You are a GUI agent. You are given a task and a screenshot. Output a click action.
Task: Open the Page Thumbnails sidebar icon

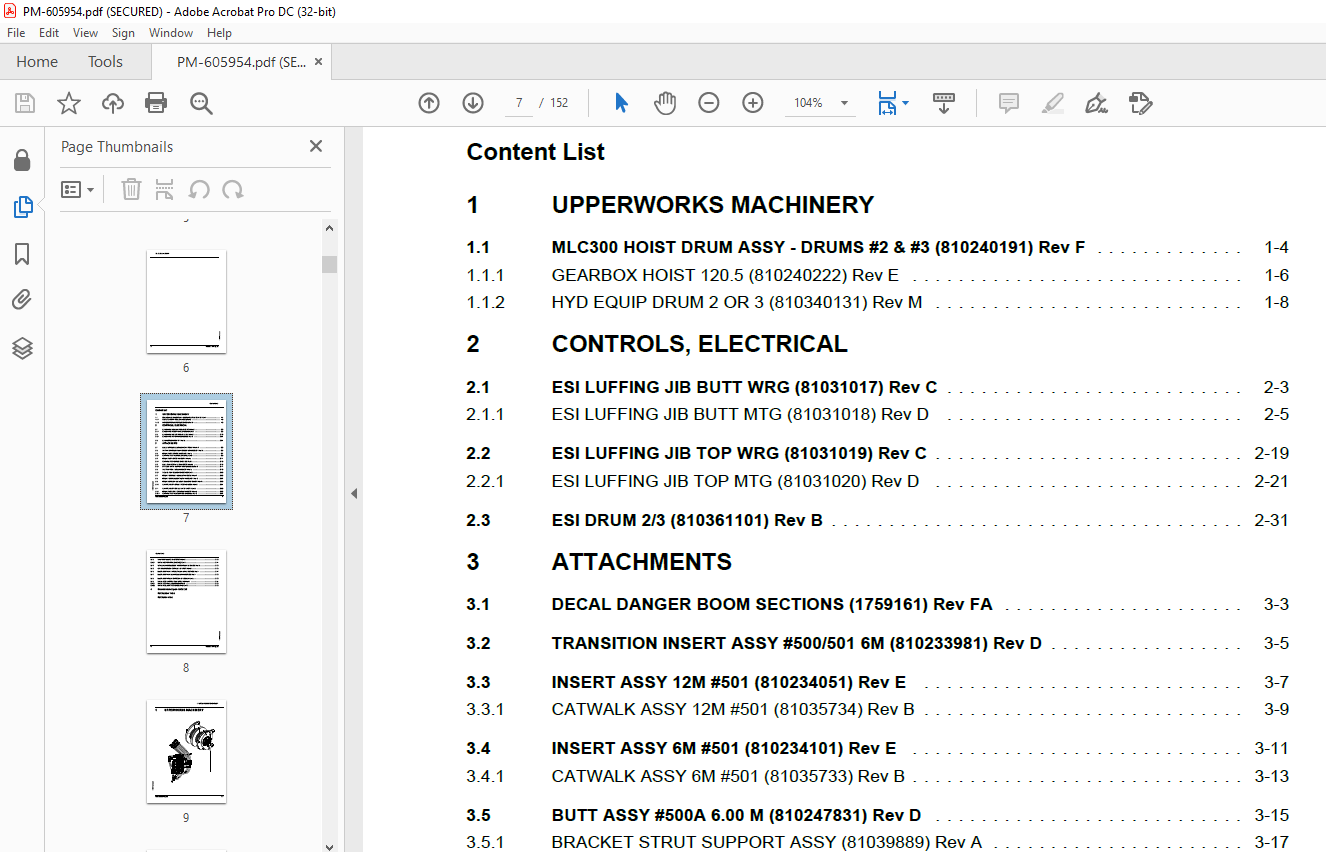[22, 207]
